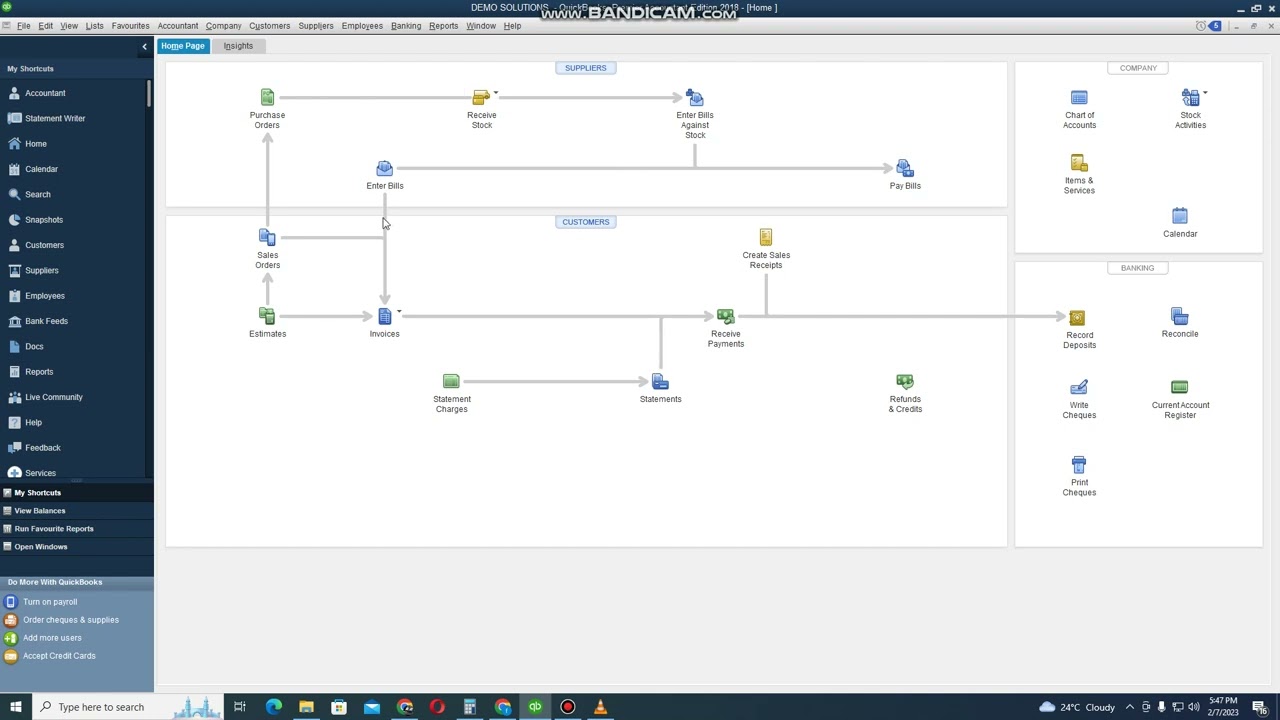Click the Windows Start button
The height and width of the screenshot is (720, 1280).
[15, 707]
